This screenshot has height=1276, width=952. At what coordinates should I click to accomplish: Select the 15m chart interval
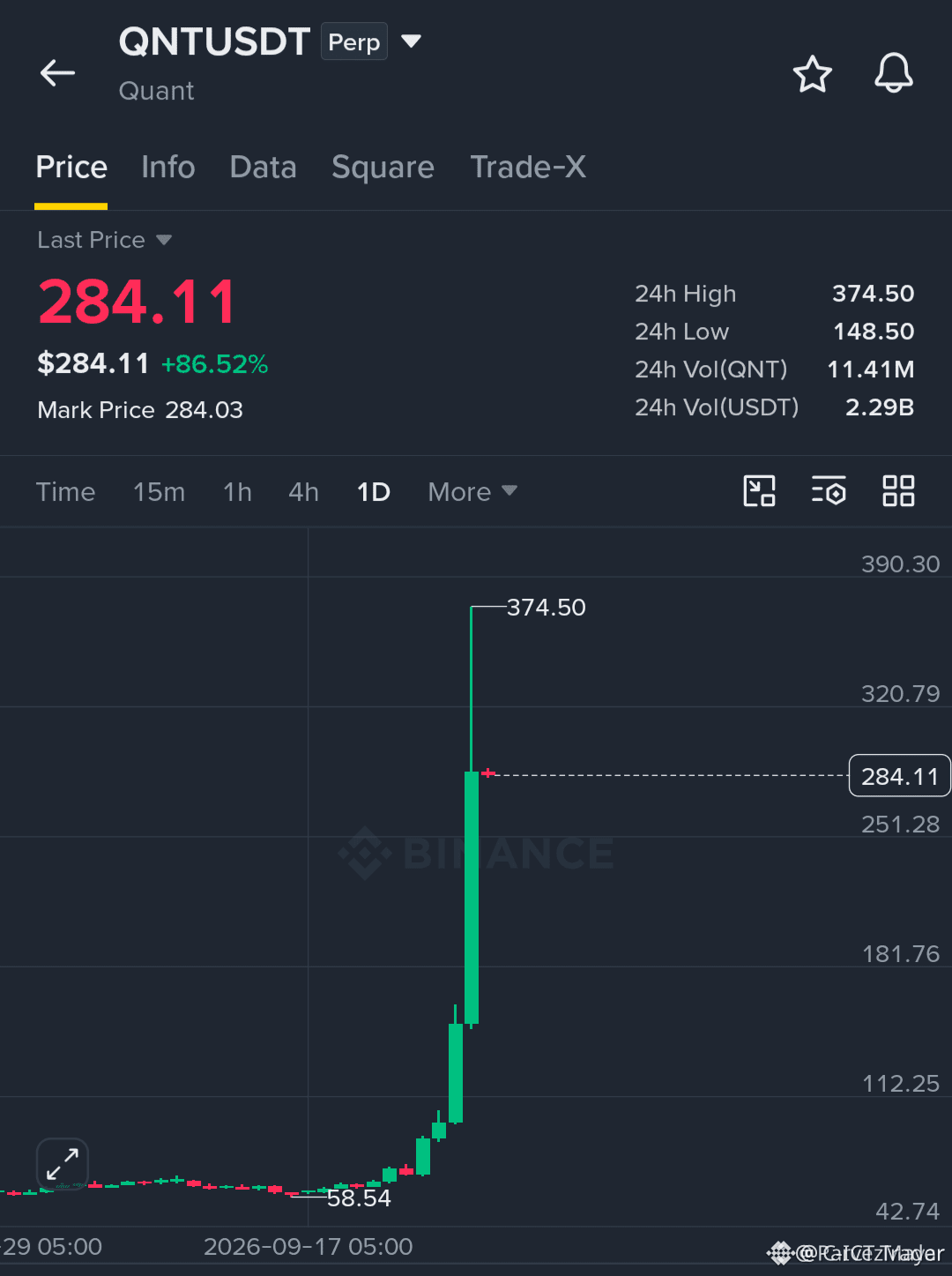tap(160, 492)
